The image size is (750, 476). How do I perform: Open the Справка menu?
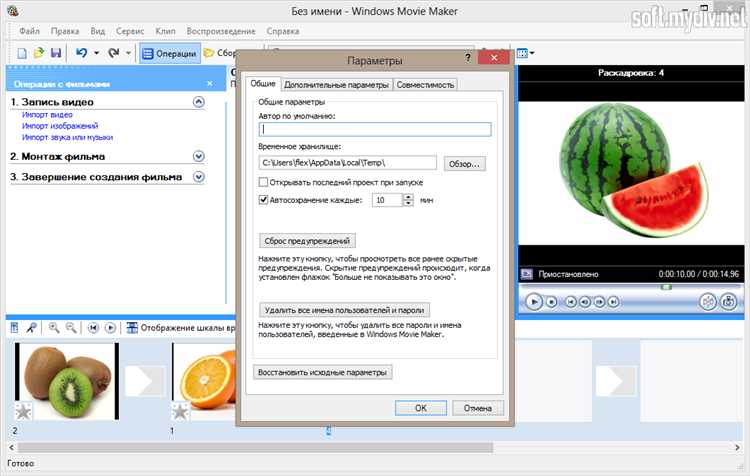tap(283, 31)
